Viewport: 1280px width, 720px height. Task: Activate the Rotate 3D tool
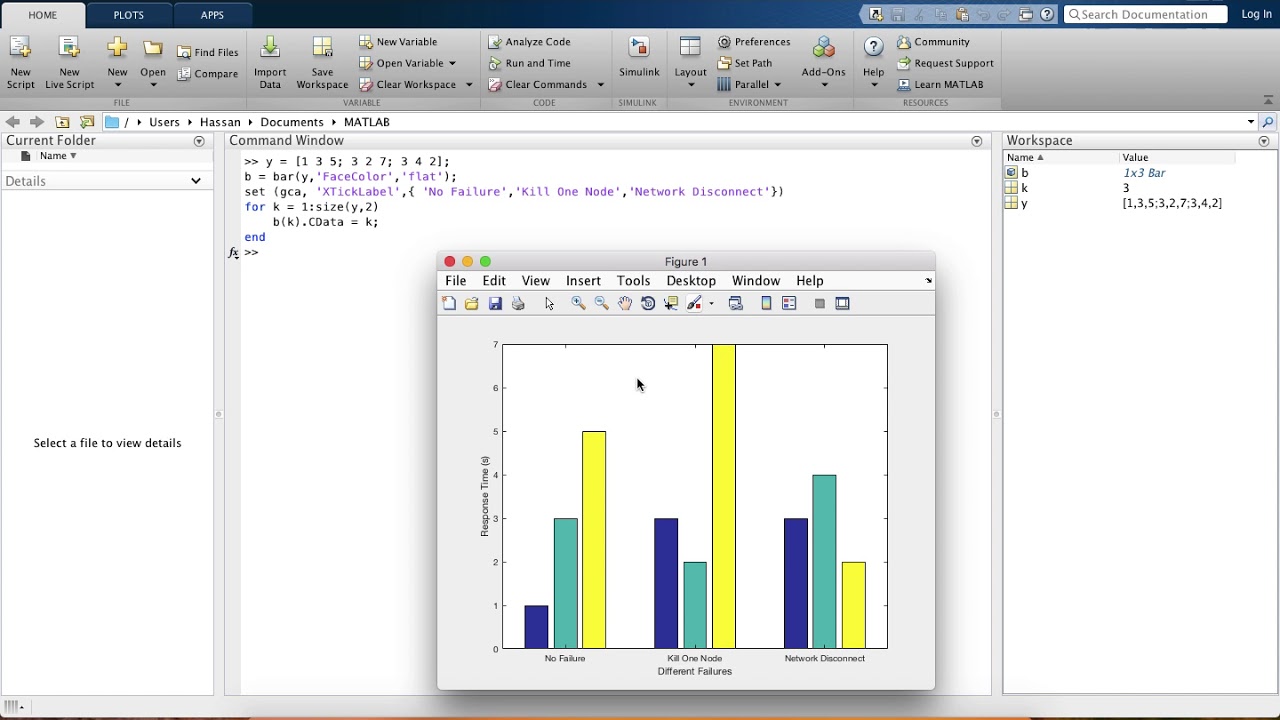(x=648, y=304)
